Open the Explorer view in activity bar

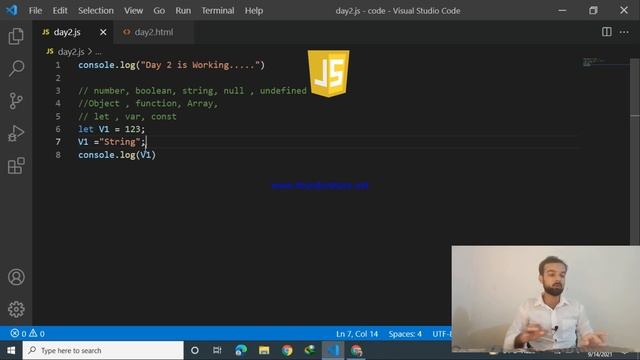point(16,36)
